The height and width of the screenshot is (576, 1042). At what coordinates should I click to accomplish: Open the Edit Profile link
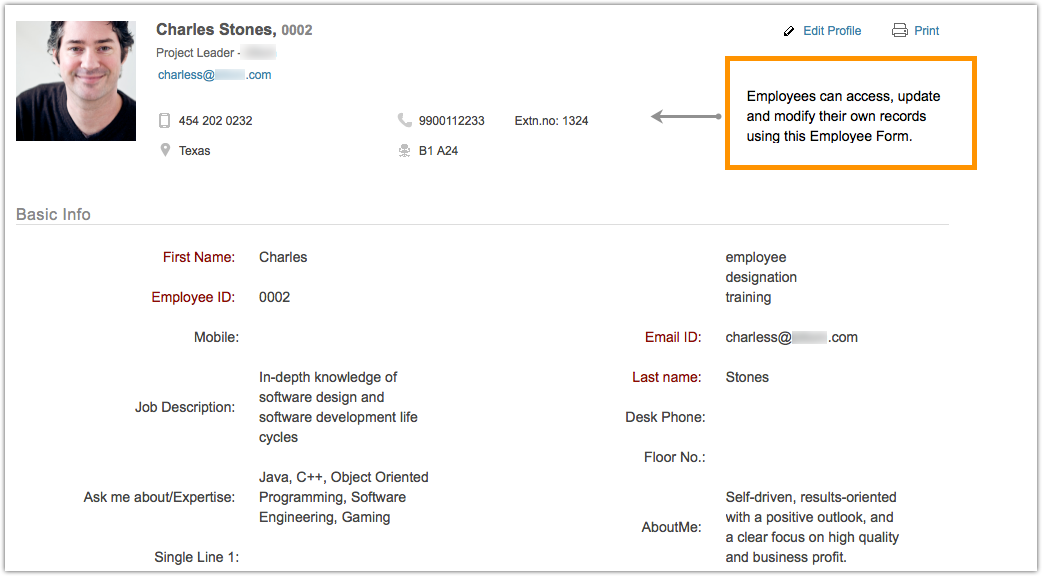coord(831,31)
